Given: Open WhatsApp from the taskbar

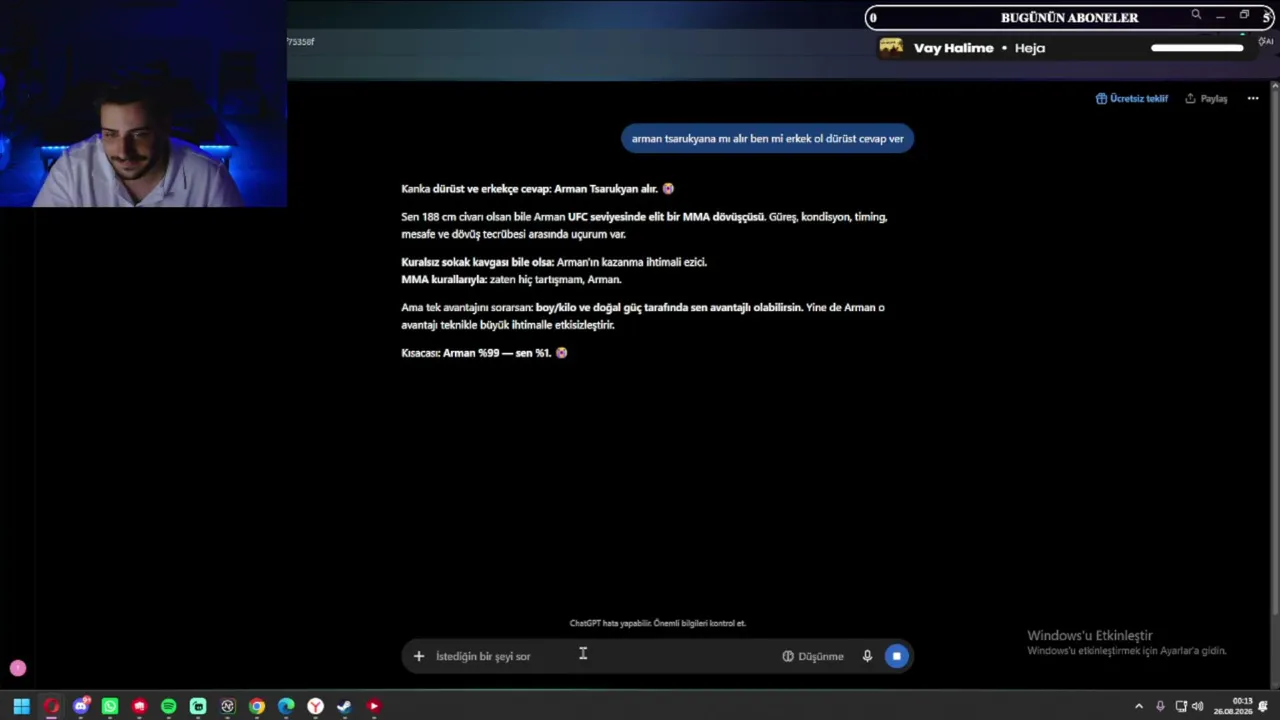Looking at the screenshot, I should click(110, 707).
